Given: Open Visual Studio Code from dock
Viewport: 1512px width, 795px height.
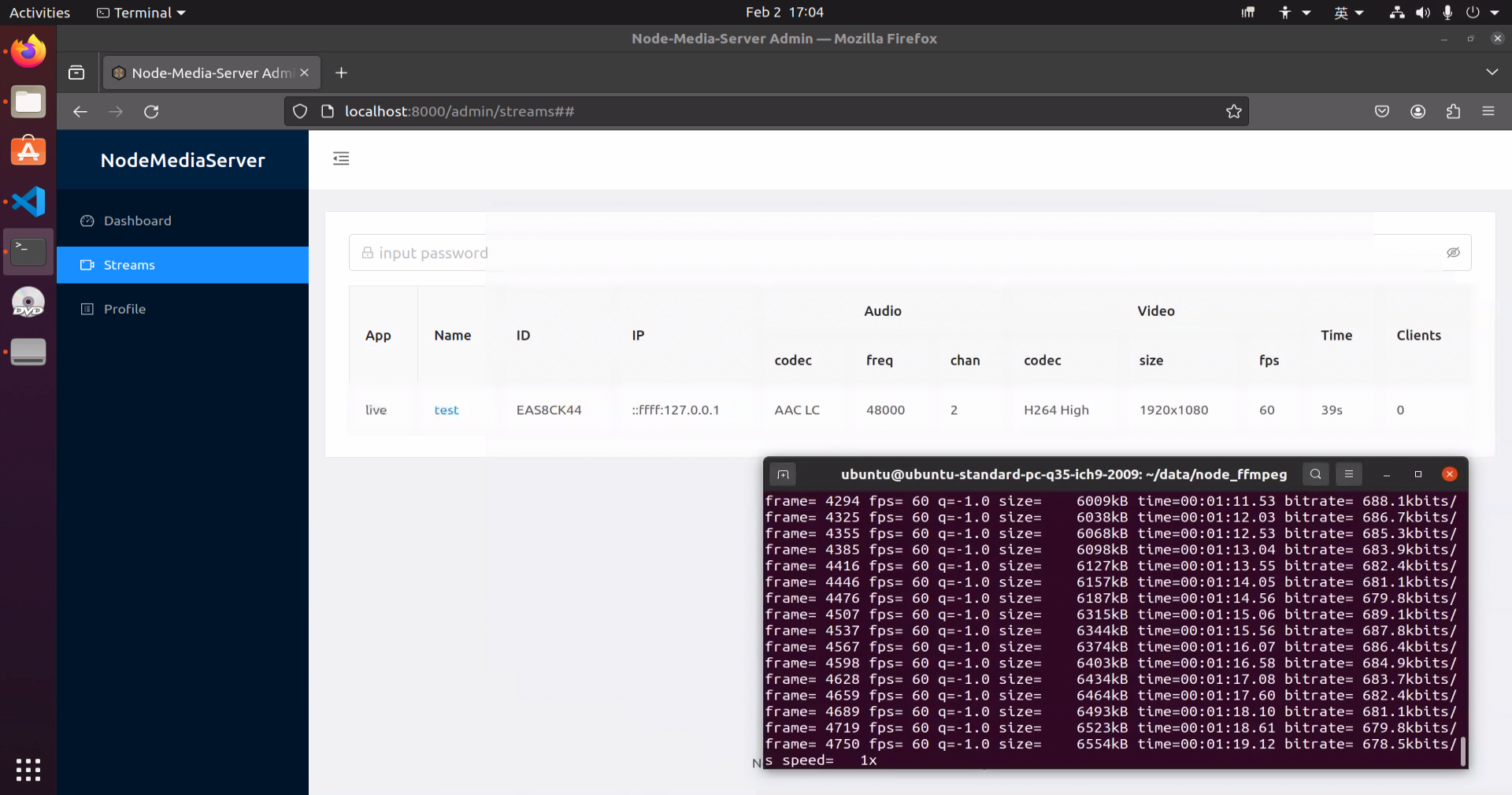Looking at the screenshot, I should [x=28, y=202].
